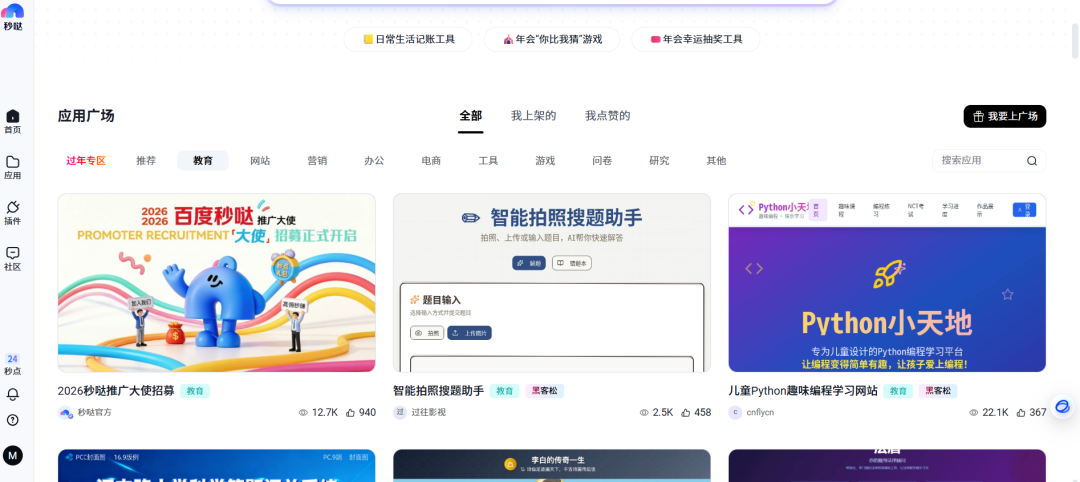
Task: Click the floating assistant icon at right edge
Action: pos(1063,407)
